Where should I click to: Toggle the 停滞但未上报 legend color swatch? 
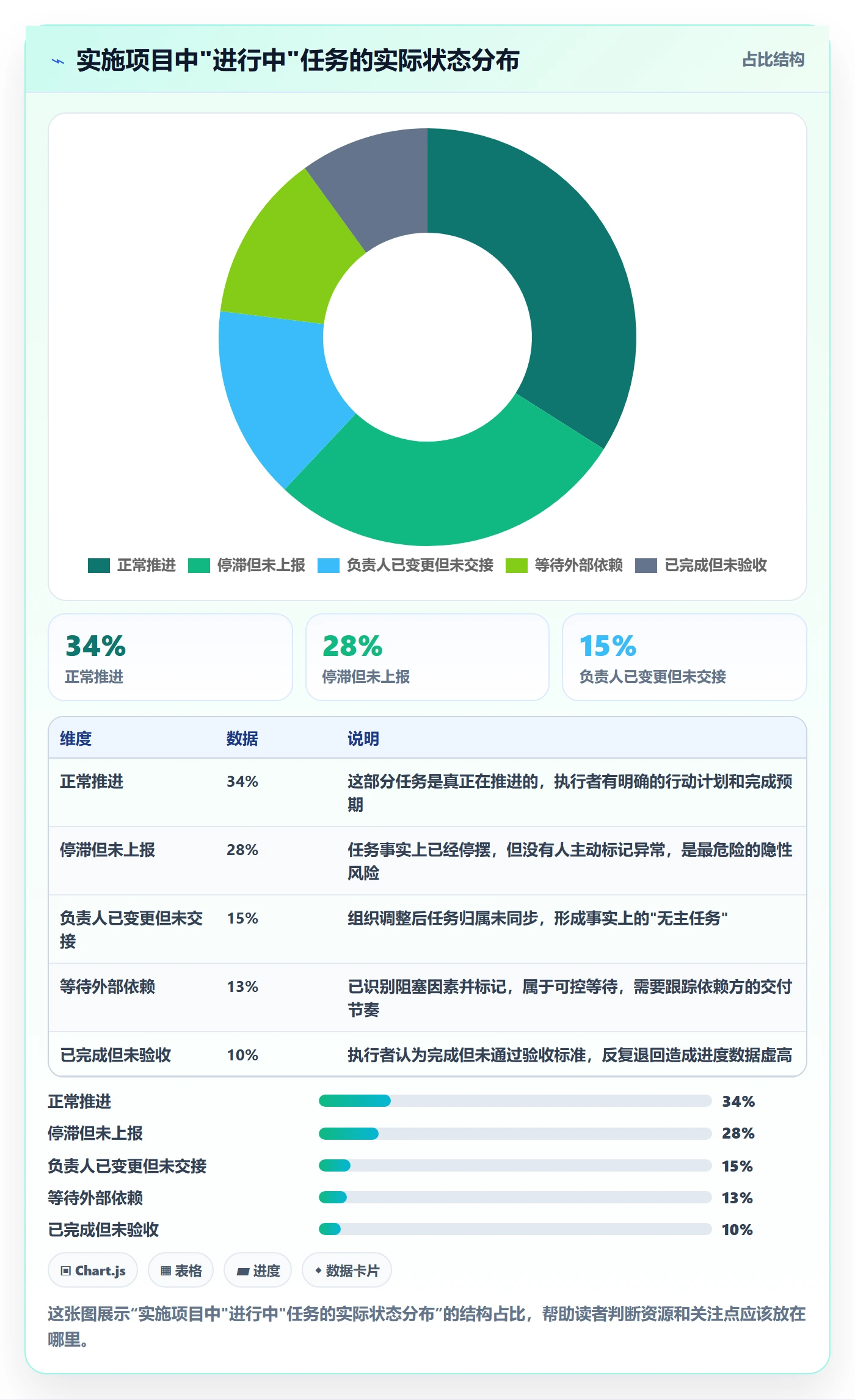pyautogui.click(x=199, y=566)
